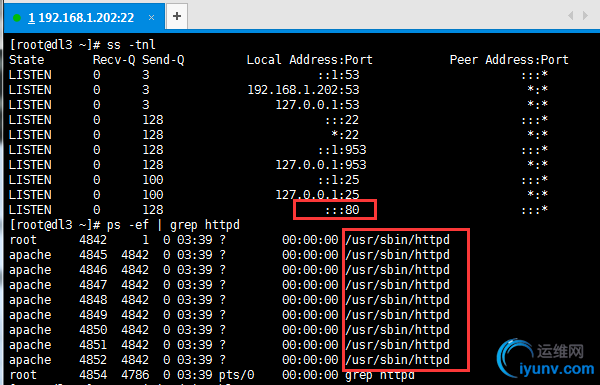Image resolution: width=600 pixels, height=385 pixels.
Task: Click the local address '::1:53'
Action: [x=339, y=75]
